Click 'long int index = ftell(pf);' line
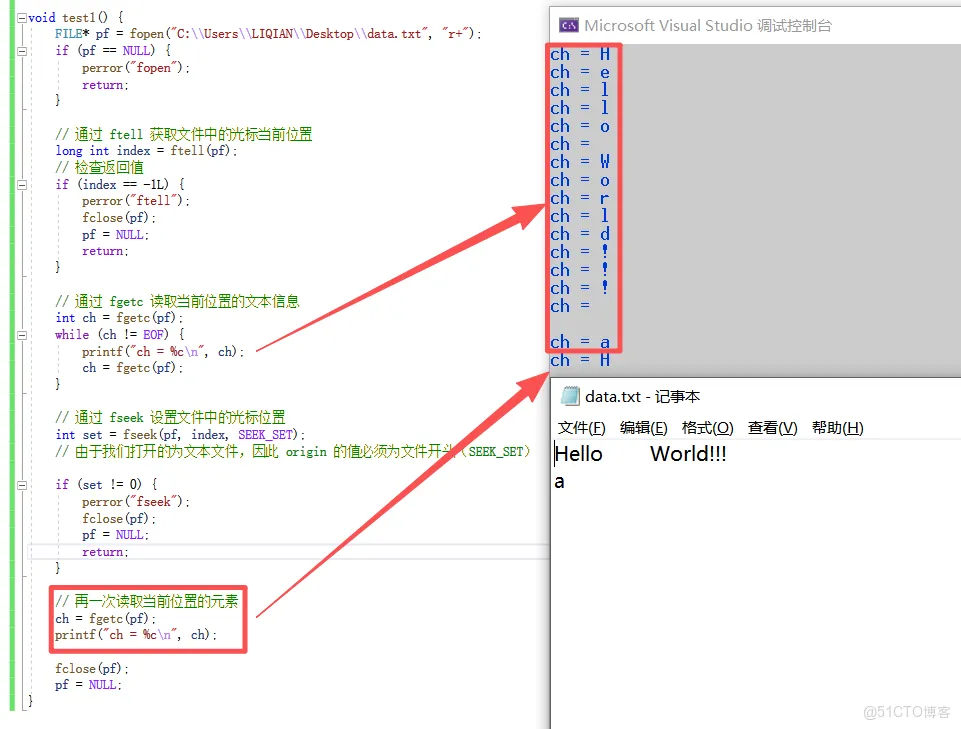Screen dimensions: 961x729 [146, 151]
